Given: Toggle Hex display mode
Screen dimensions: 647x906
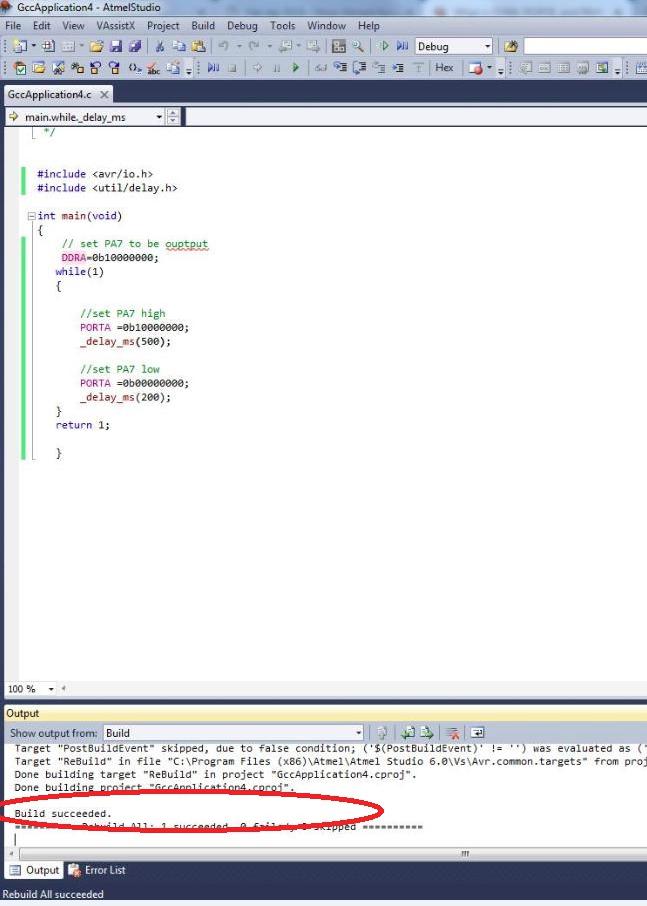Looking at the screenshot, I should (x=444, y=68).
